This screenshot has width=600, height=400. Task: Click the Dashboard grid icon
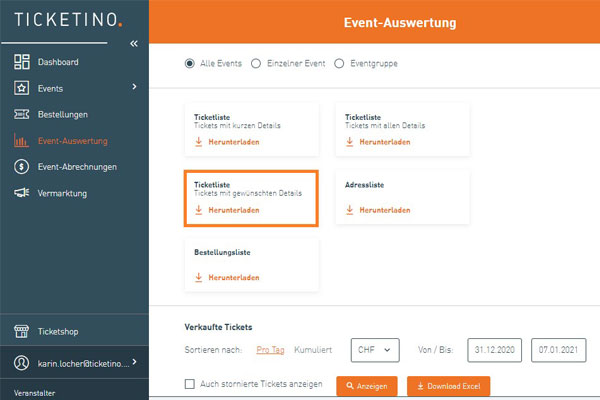click(x=22, y=62)
